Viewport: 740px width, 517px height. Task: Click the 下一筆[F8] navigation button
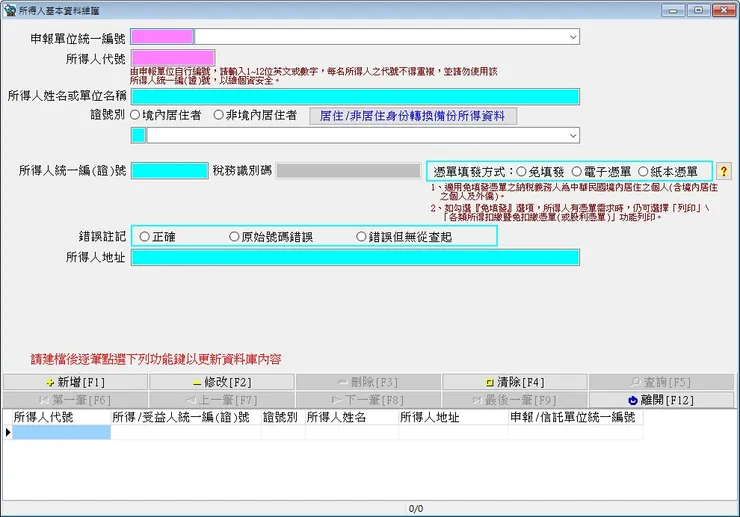(369, 400)
